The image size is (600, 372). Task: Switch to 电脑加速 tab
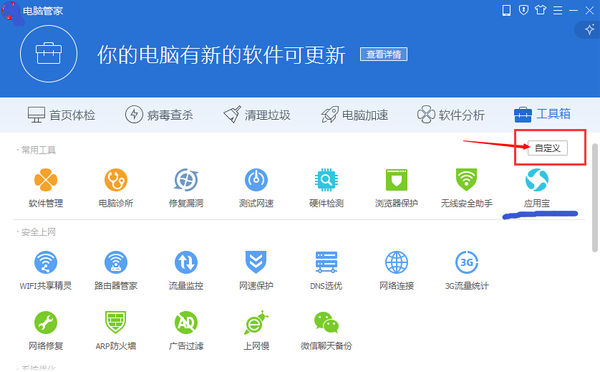[354, 115]
